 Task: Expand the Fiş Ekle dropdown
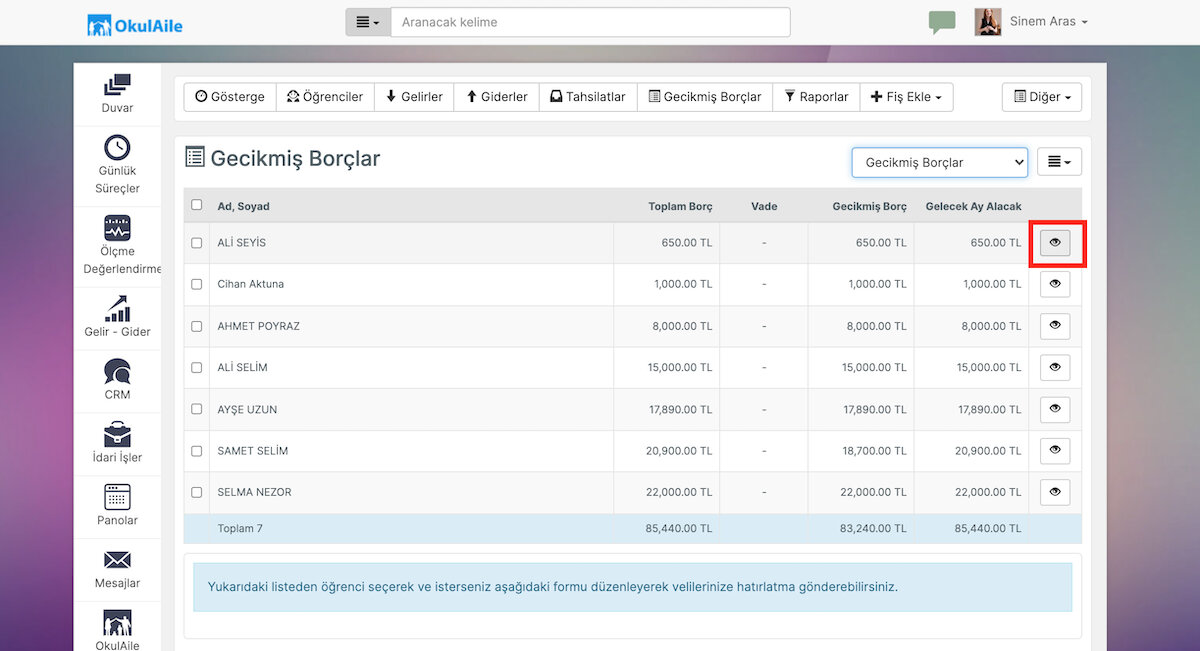click(906, 97)
